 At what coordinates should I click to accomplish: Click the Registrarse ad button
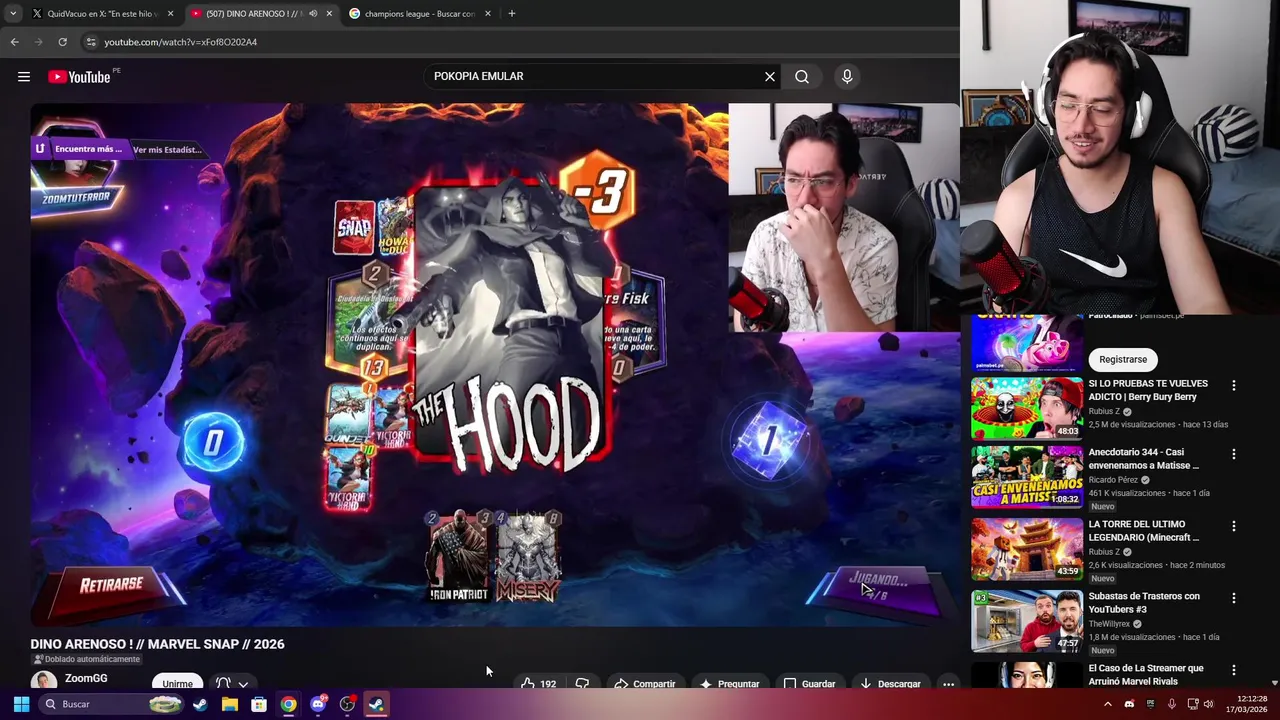coord(1123,360)
